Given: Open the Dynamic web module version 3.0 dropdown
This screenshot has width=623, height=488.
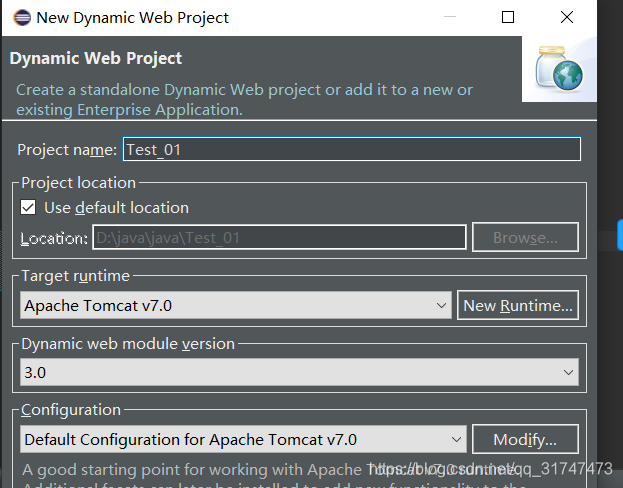Looking at the screenshot, I should [299, 372].
